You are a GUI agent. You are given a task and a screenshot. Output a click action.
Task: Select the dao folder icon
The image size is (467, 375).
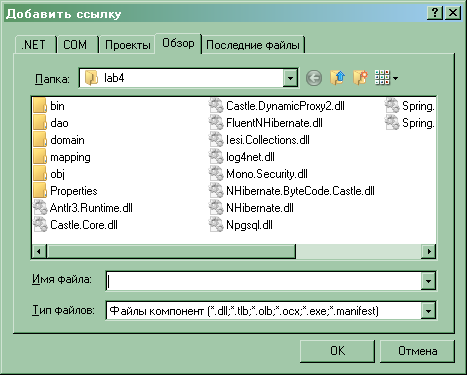tap(40, 123)
